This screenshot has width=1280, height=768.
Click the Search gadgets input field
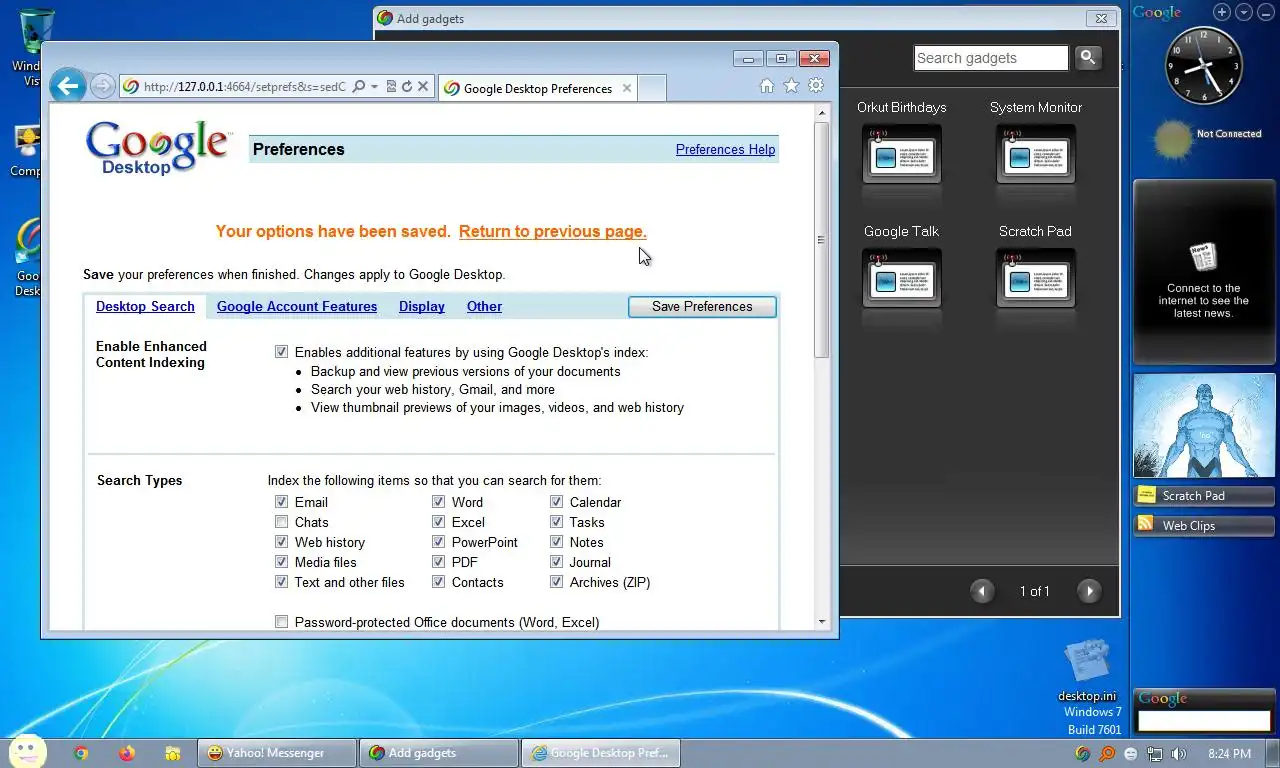pyautogui.click(x=991, y=58)
